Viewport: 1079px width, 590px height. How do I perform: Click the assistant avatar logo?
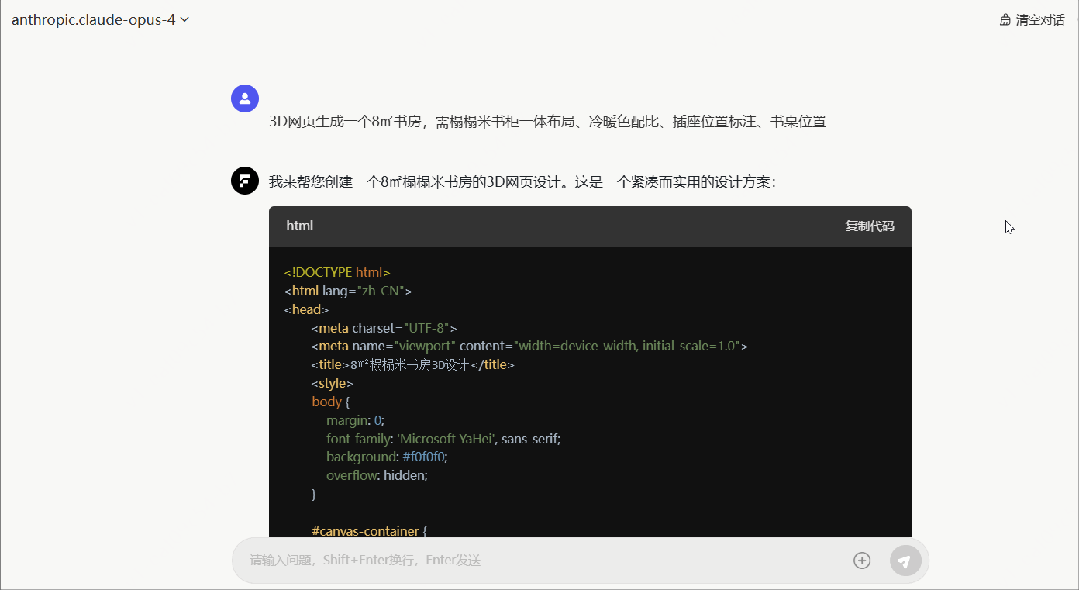click(x=245, y=181)
